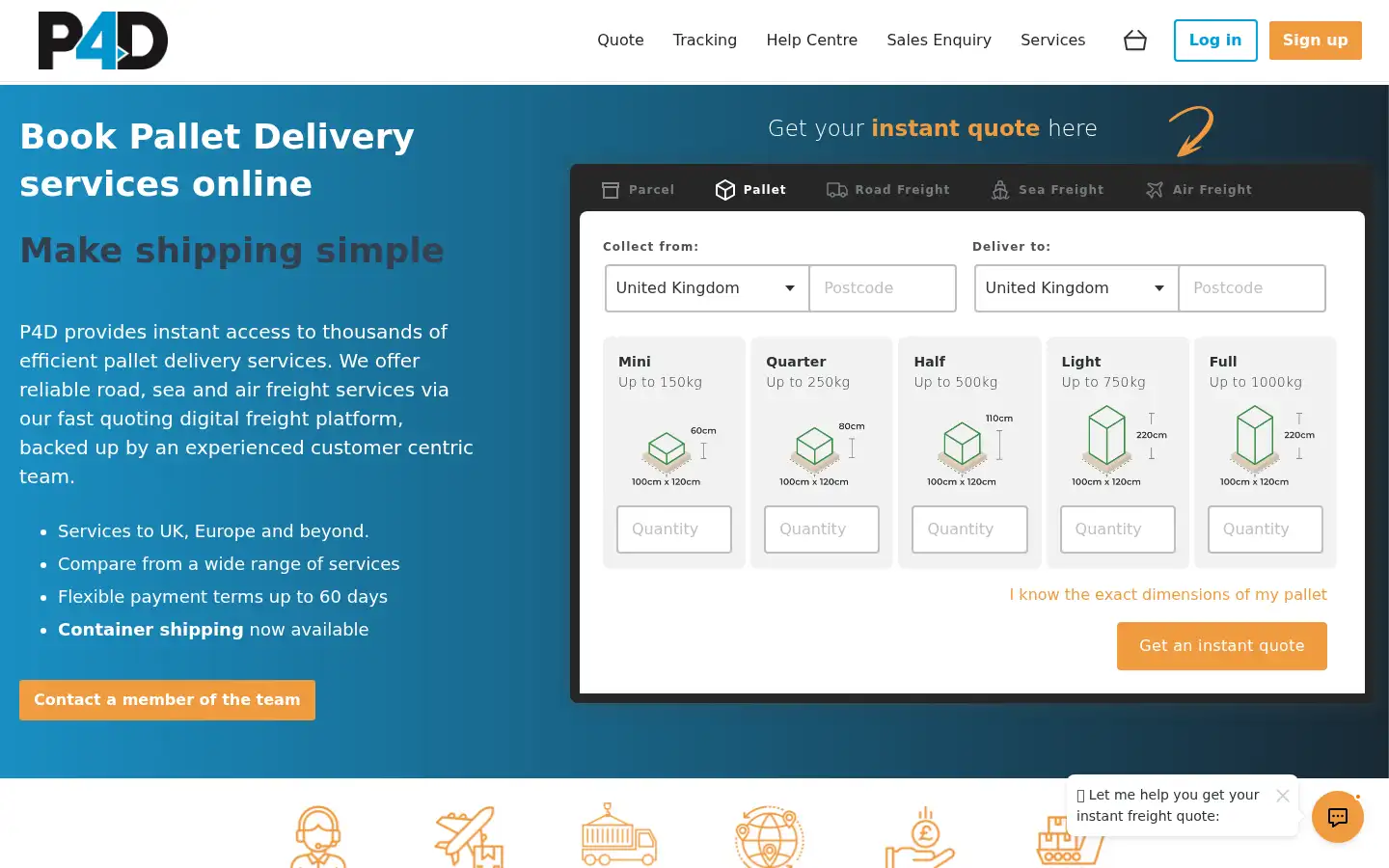Click the Air Freight plane icon
The height and width of the screenshot is (868, 1389).
coord(1155,190)
